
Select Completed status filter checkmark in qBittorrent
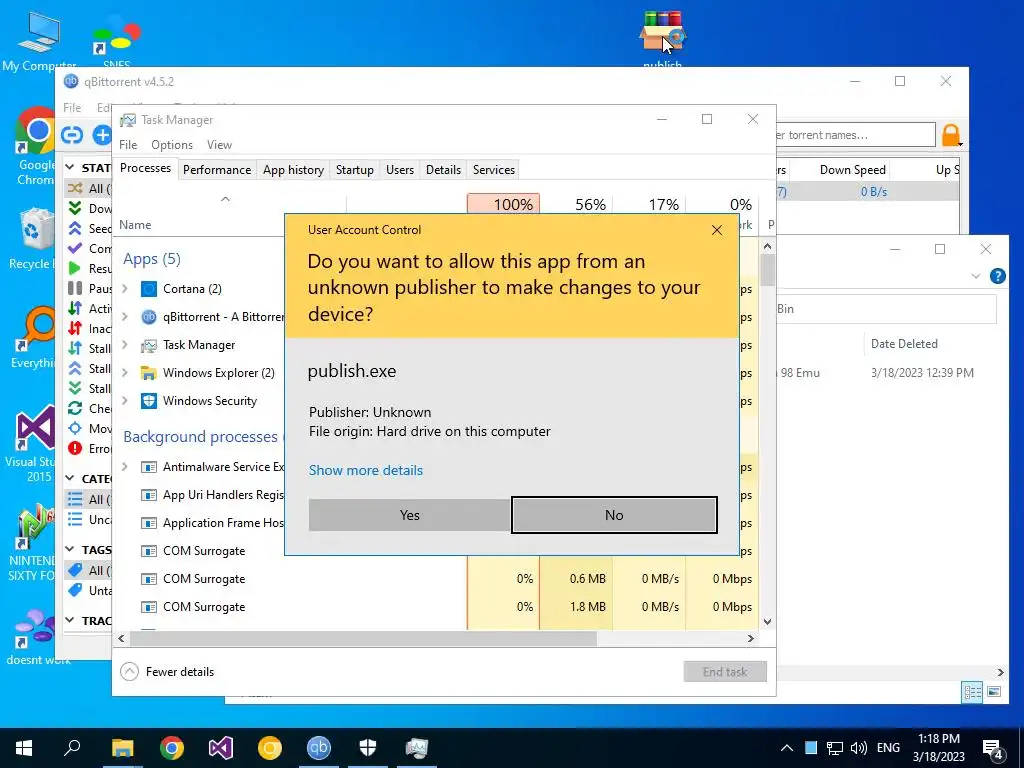(75, 248)
